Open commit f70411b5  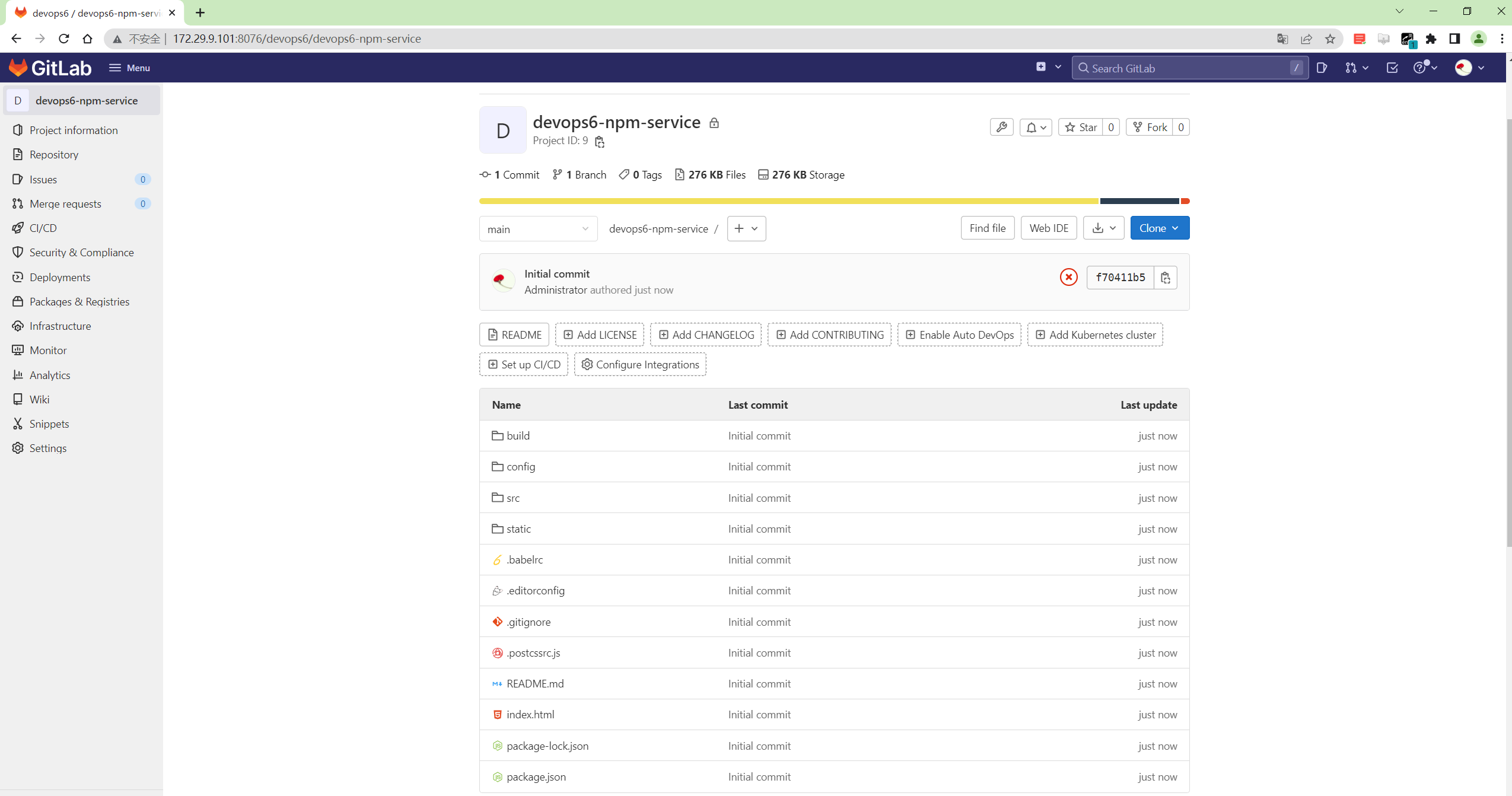pyautogui.click(x=1120, y=277)
